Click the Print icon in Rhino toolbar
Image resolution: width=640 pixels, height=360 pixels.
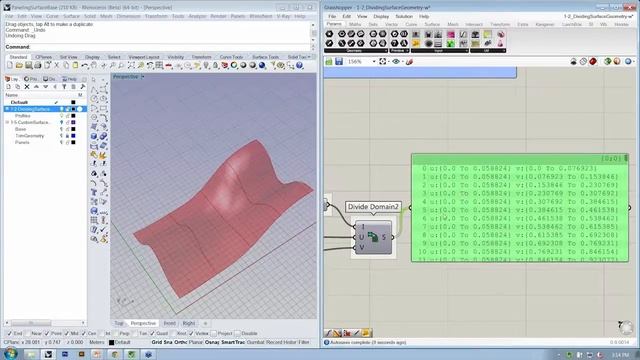38,65
